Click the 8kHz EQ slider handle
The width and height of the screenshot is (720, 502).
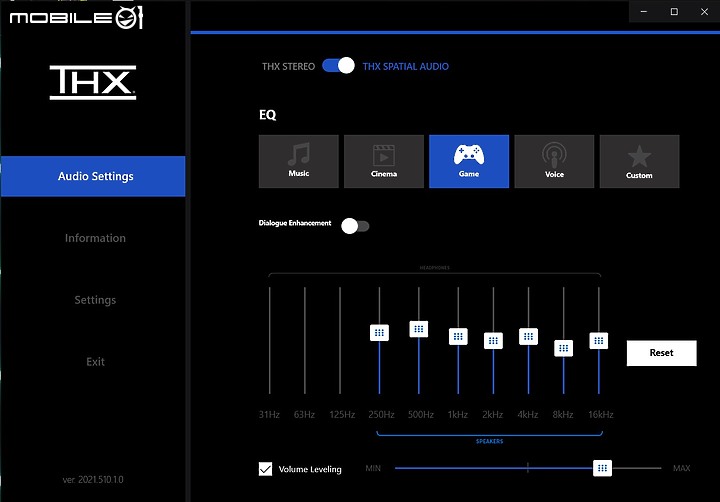coord(563,348)
